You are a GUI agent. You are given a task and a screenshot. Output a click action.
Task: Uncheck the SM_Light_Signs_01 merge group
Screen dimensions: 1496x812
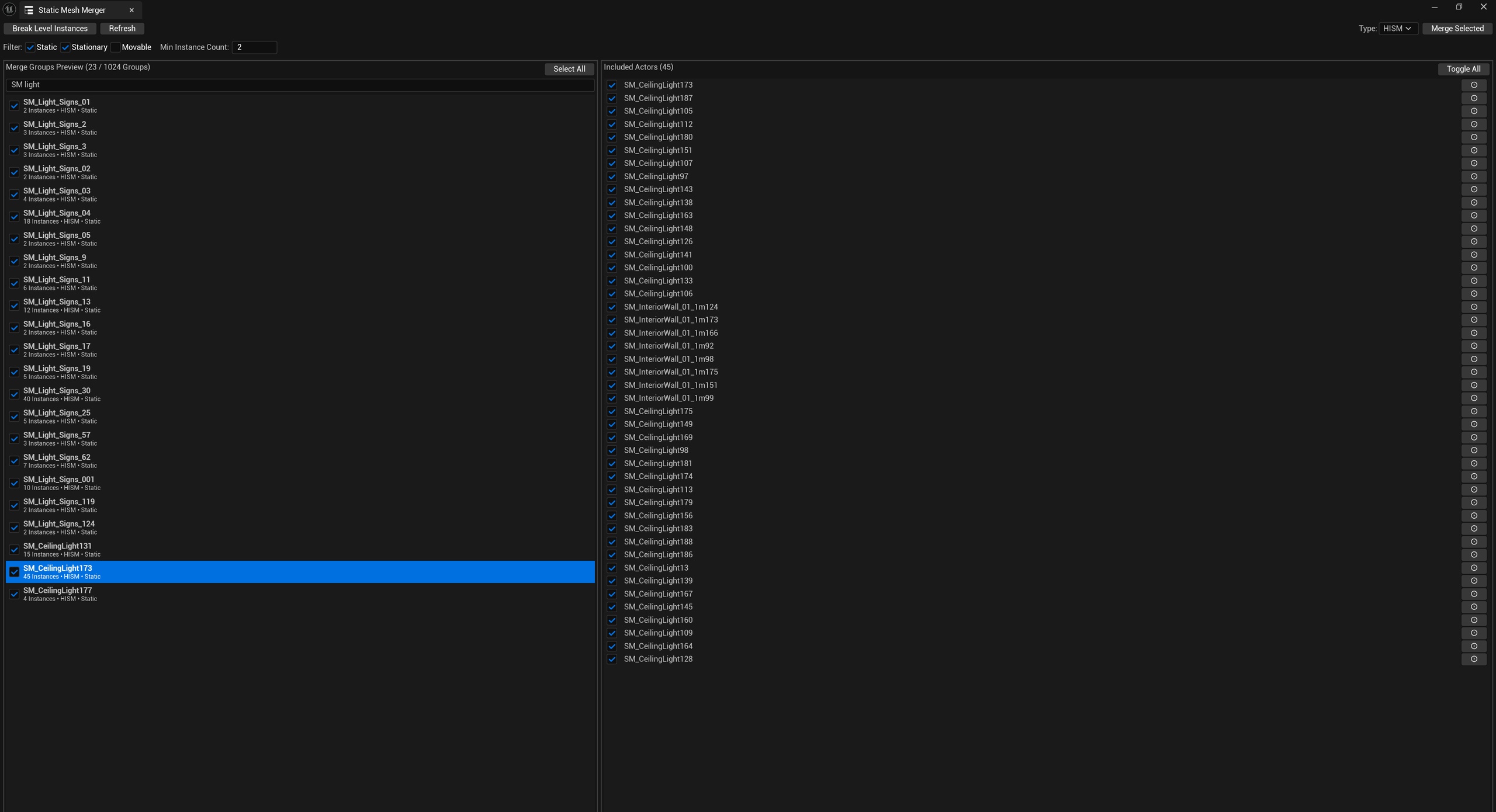[14, 106]
